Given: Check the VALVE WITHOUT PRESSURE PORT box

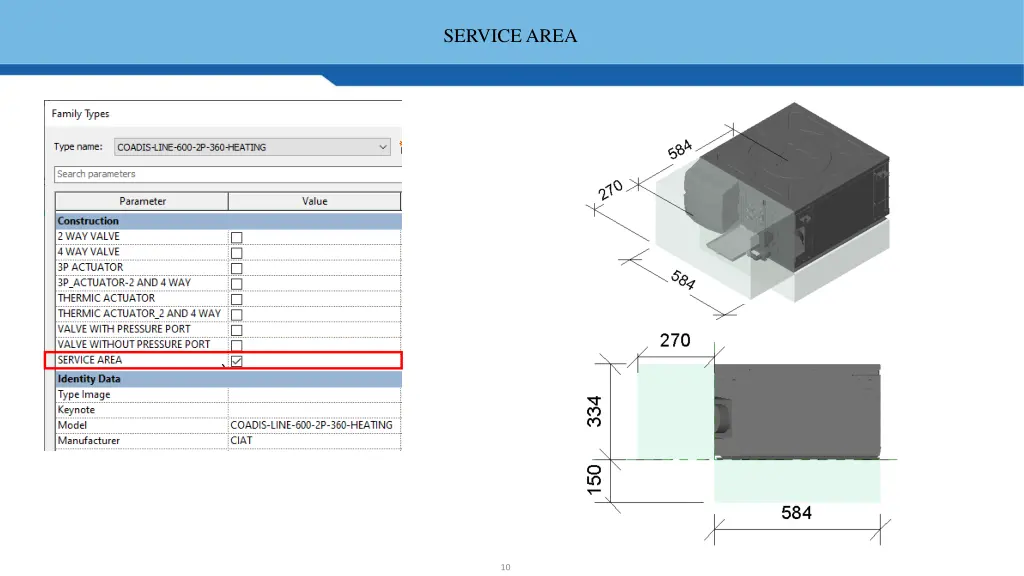Looking at the screenshot, I should pyautogui.click(x=236, y=344).
